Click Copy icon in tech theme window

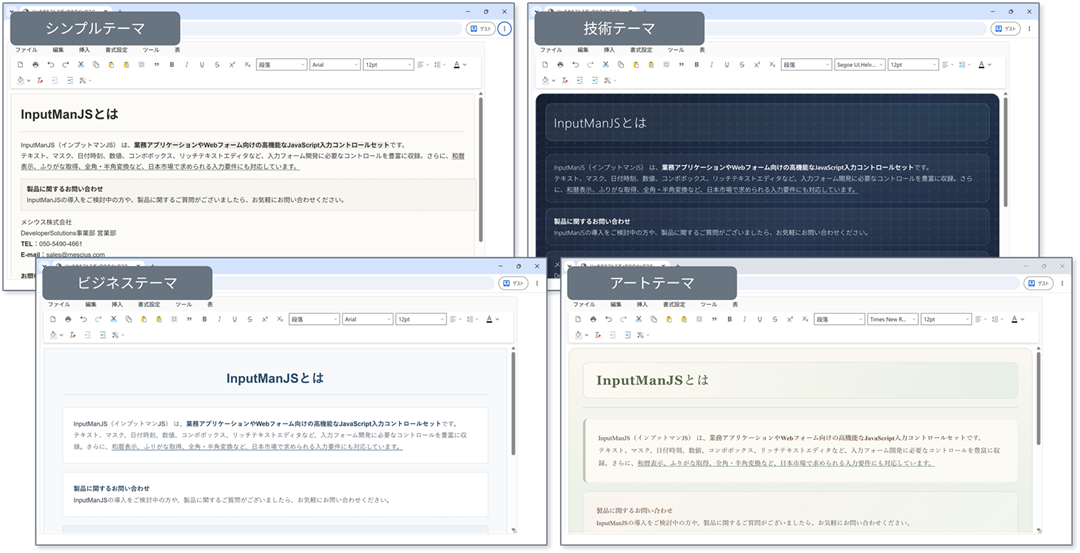[x=621, y=65]
